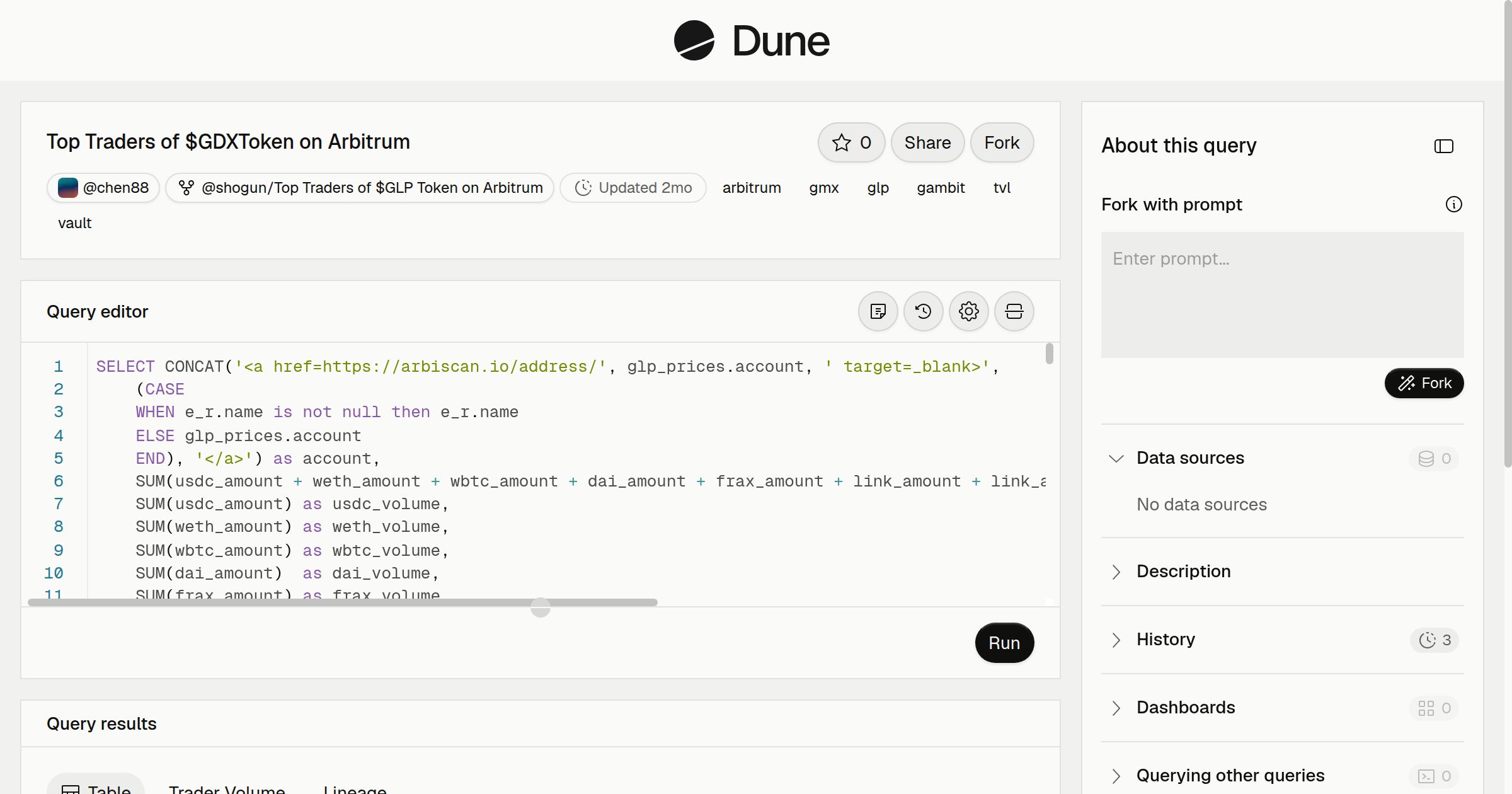Toggle editor layout icon in Query editor toolbar

coord(1014,311)
